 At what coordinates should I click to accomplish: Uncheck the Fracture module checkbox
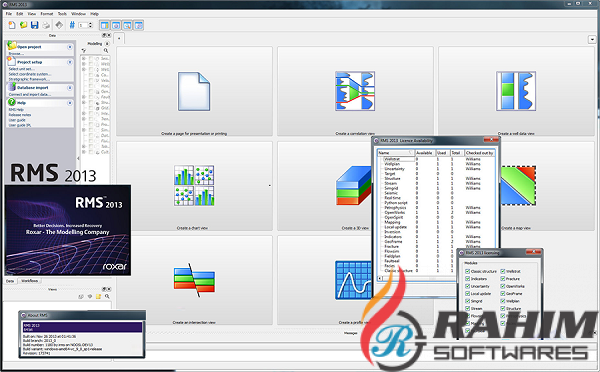point(503,279)
